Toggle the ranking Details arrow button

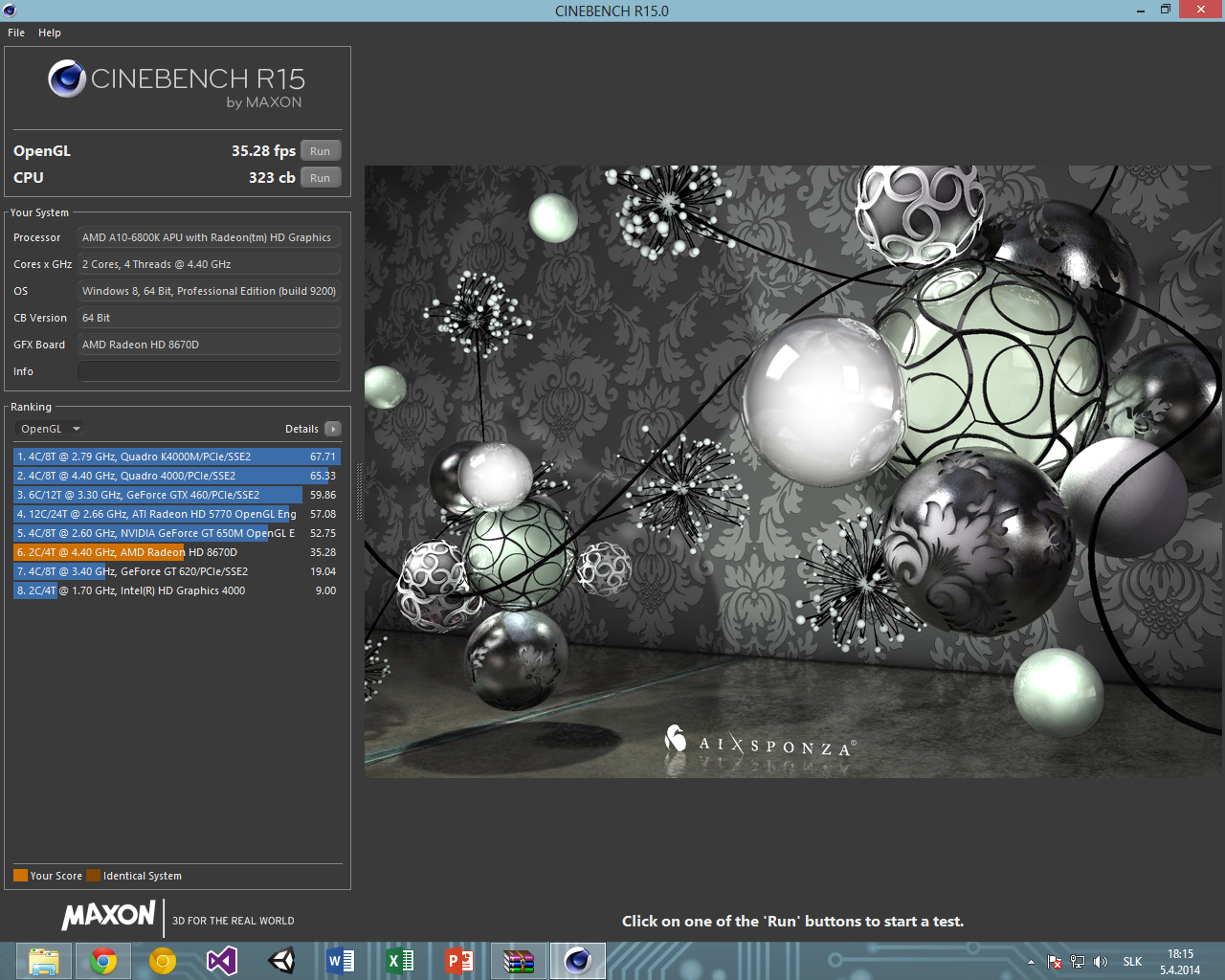332,429
